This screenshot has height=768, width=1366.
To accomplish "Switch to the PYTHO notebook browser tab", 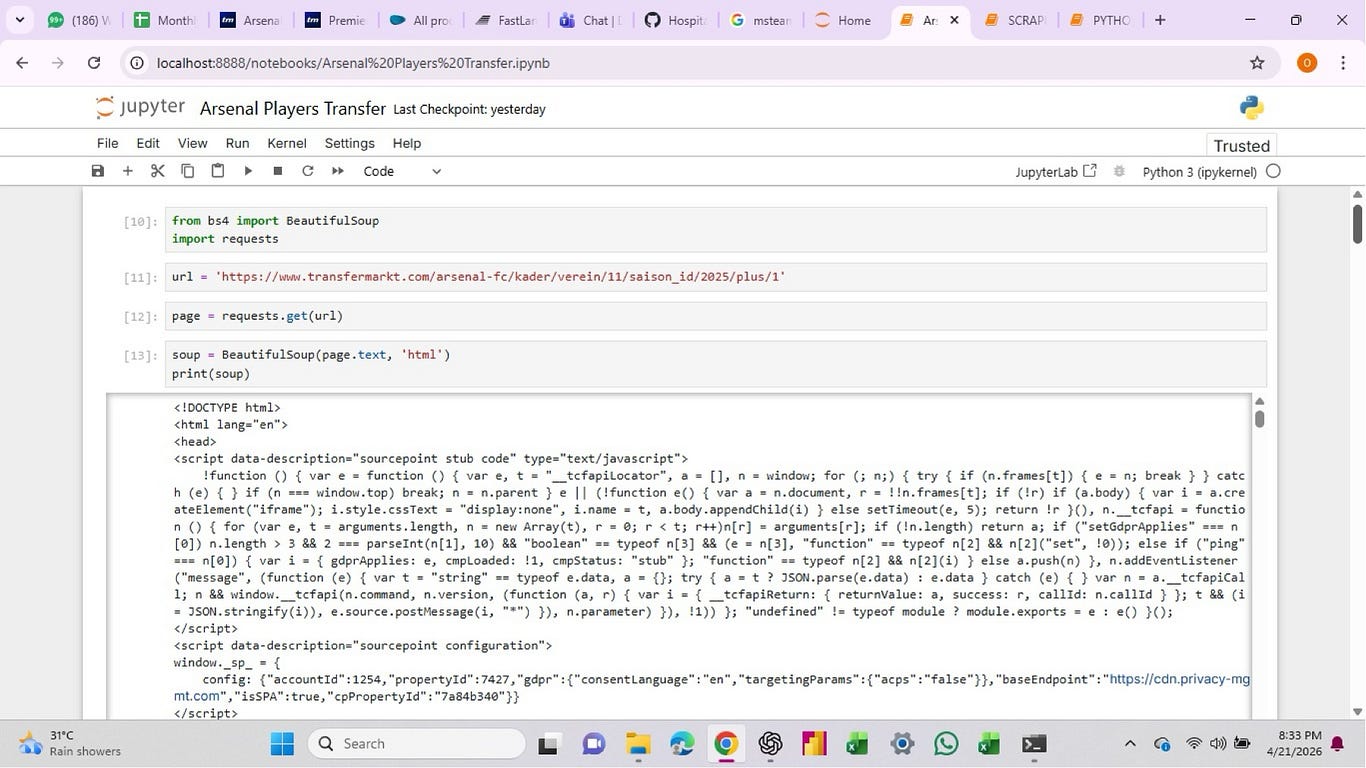I will pyautogui.click(x=1100, y=20).
